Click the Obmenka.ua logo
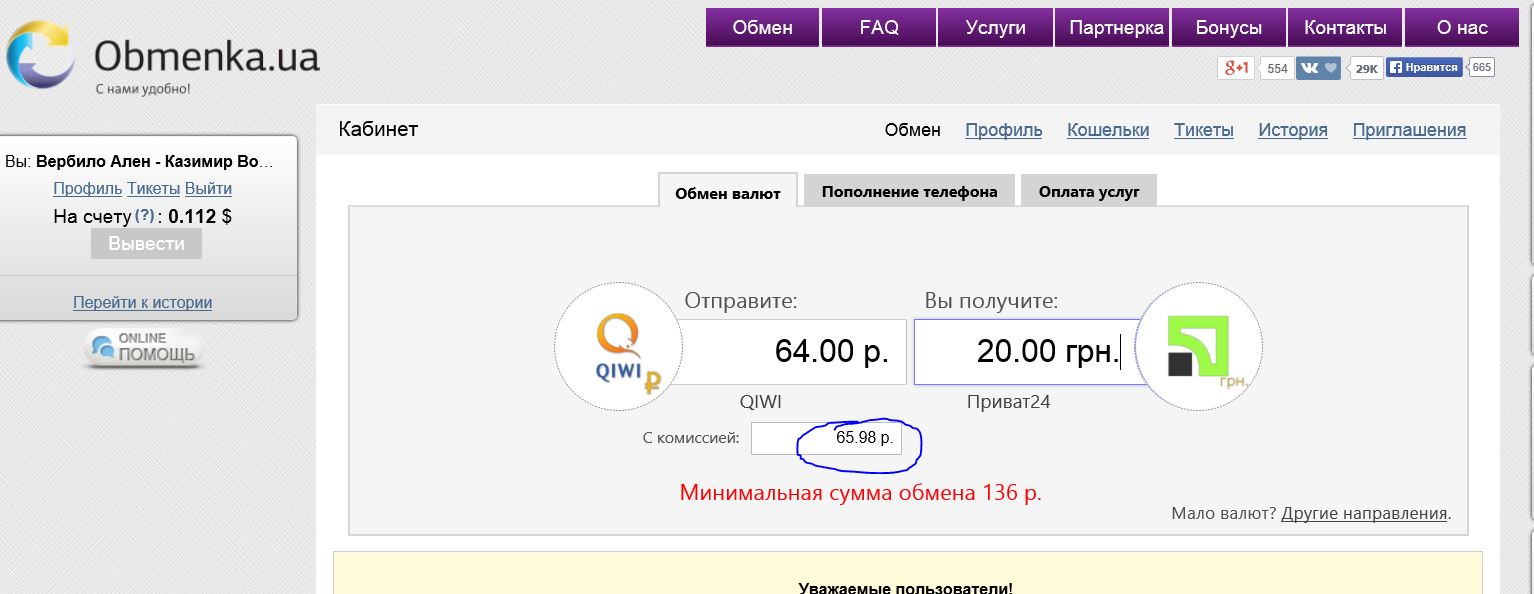Viewport: 1534px width, 594px height. coord(160,58)
